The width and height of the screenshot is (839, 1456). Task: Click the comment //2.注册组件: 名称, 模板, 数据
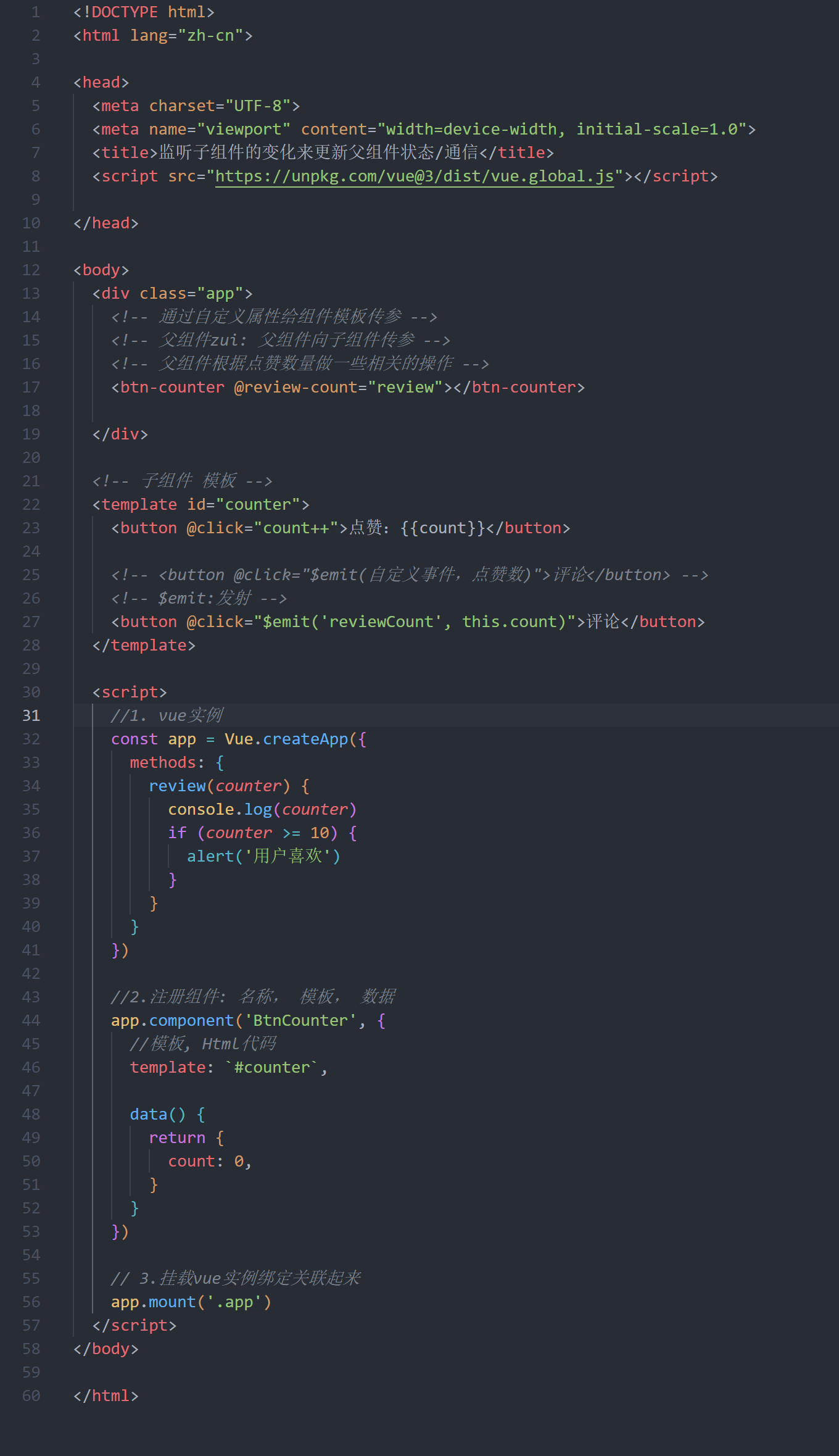[x=254, y=997]
